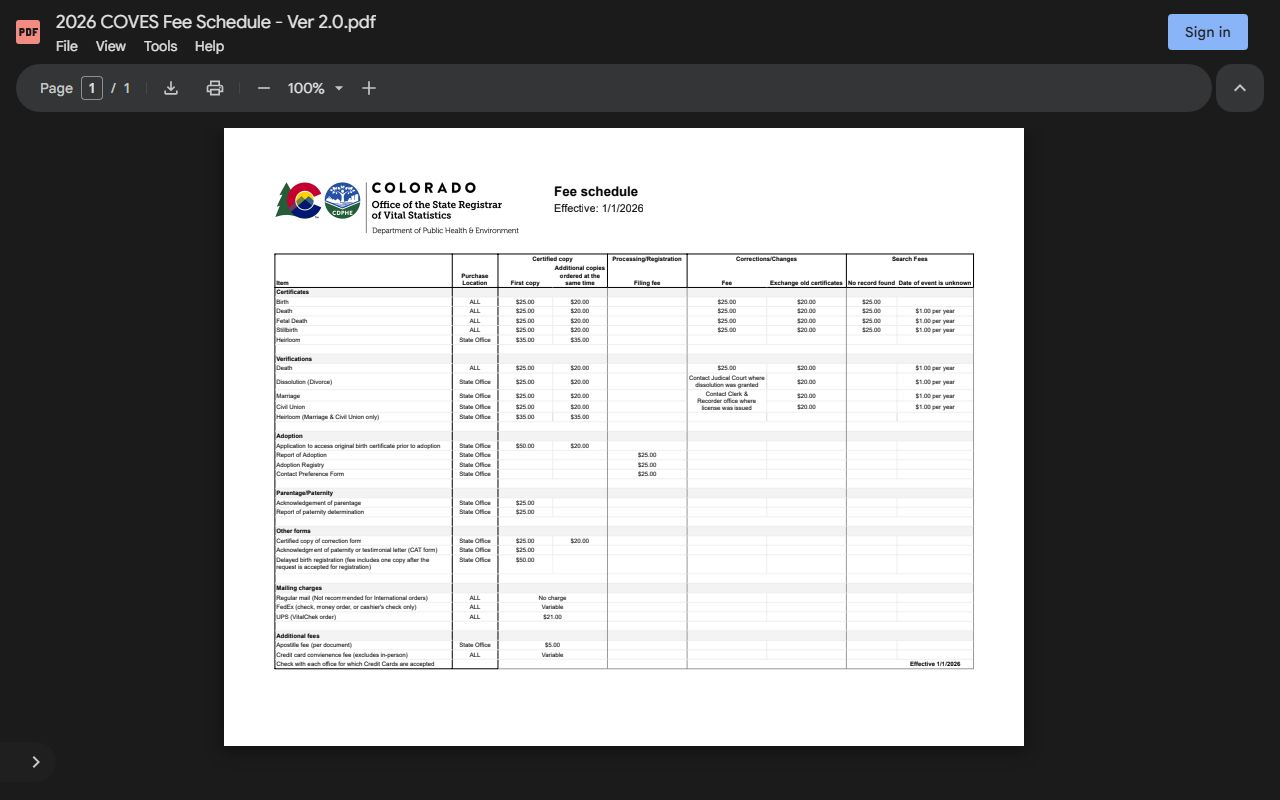Image resolution: width=1280 pixels, height=800 pixels.
Task: Click the FedEx mailing charge row label
Action: 346,607
